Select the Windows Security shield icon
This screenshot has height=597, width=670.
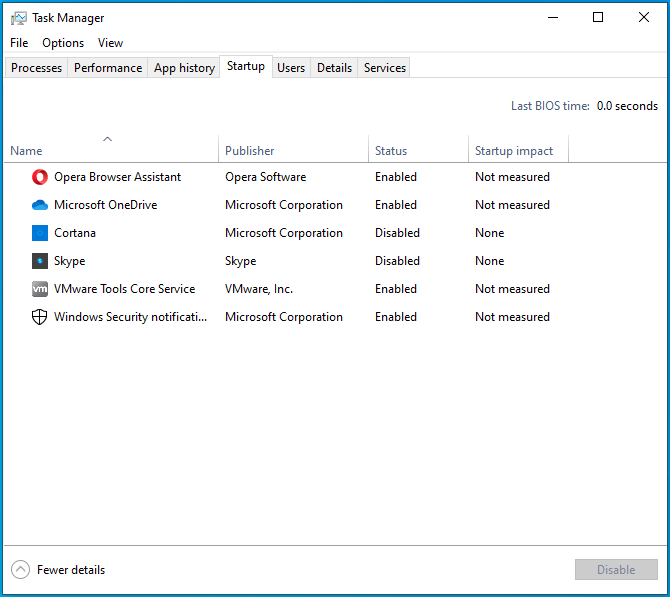click(x=40, y=317)
